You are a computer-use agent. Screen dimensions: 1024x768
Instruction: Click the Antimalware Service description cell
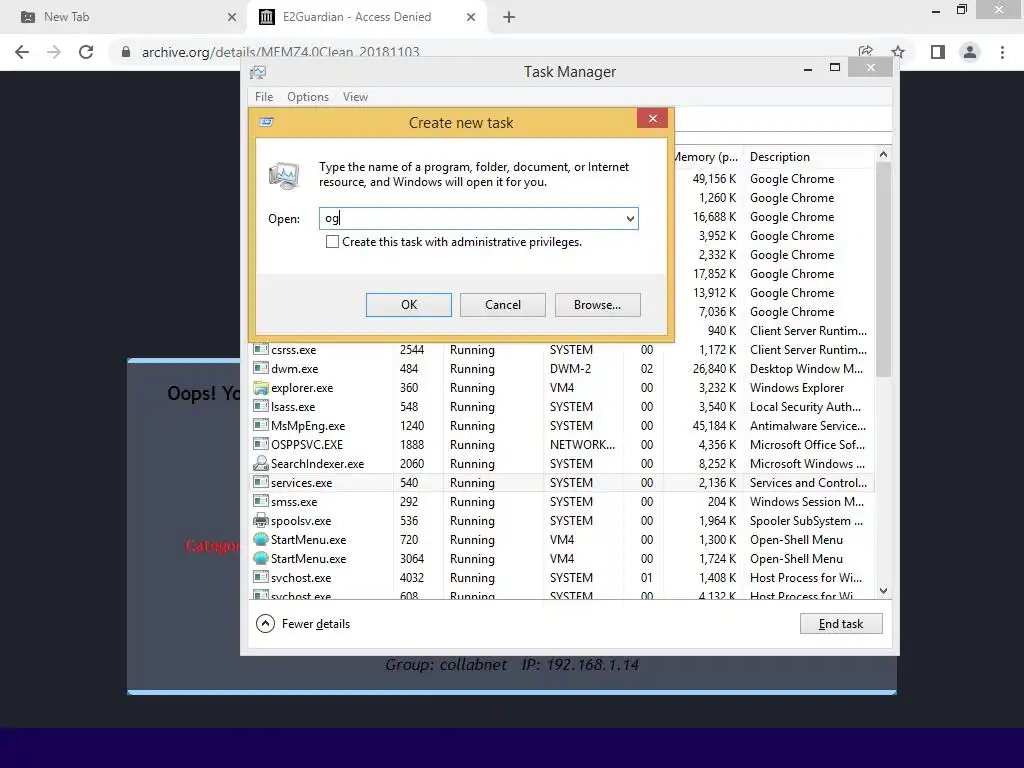808,425
